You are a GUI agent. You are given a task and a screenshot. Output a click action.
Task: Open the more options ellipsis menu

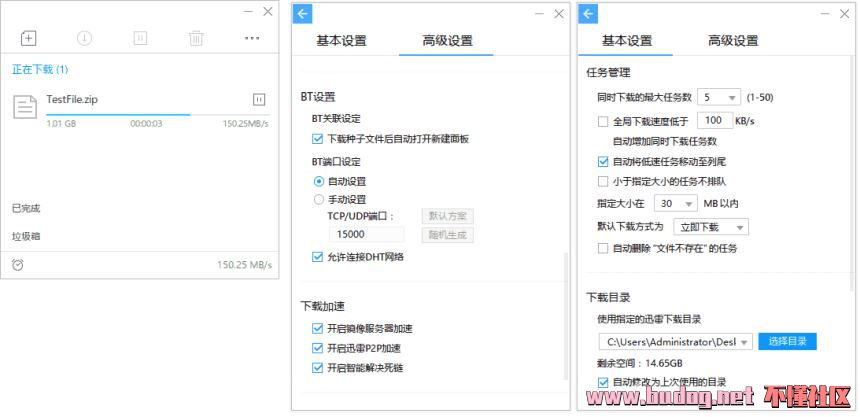click(x=252, y=38)
